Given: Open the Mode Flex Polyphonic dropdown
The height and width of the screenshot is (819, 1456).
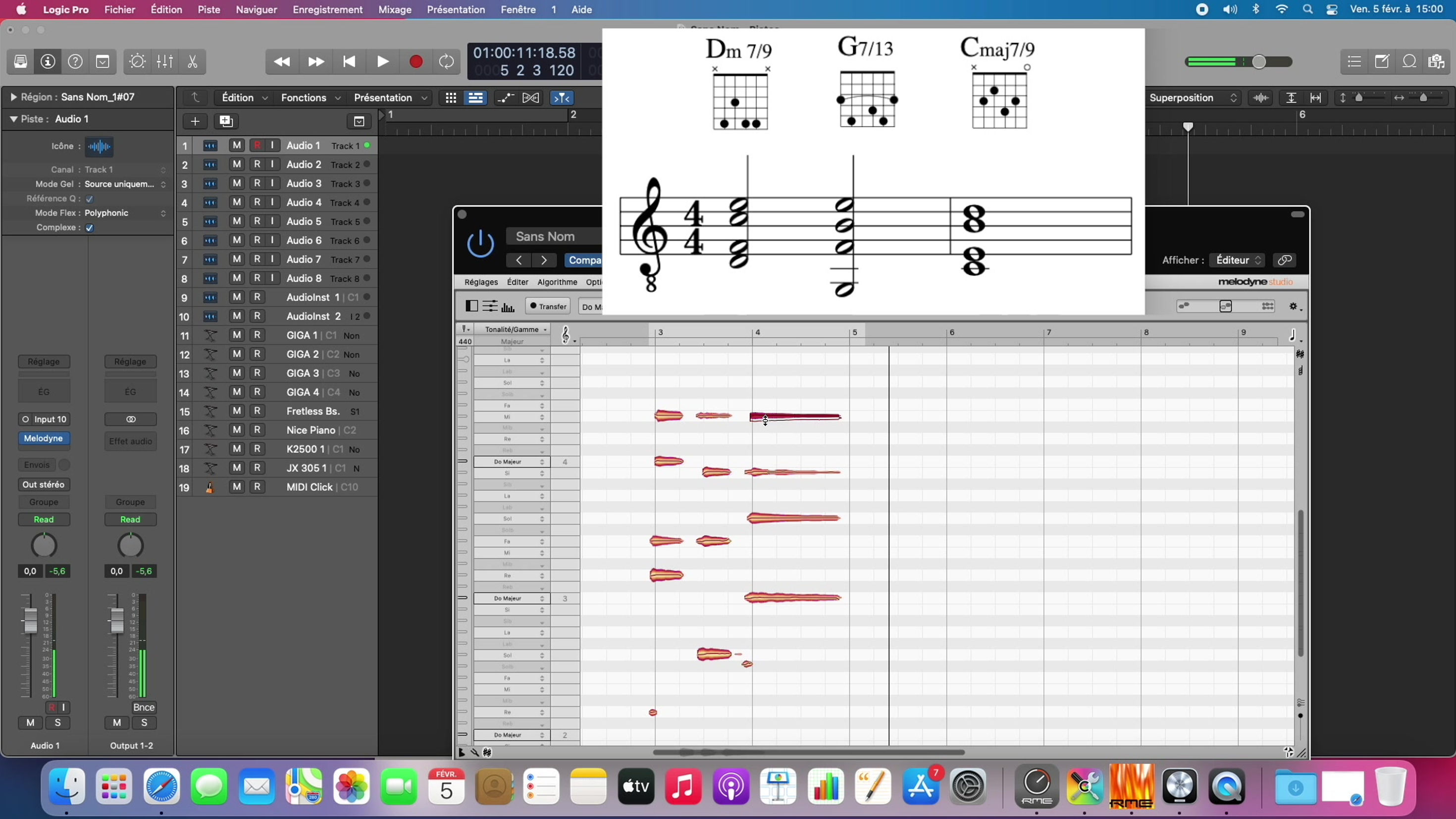Looking at the screenshot, I should tap(124, 213).
